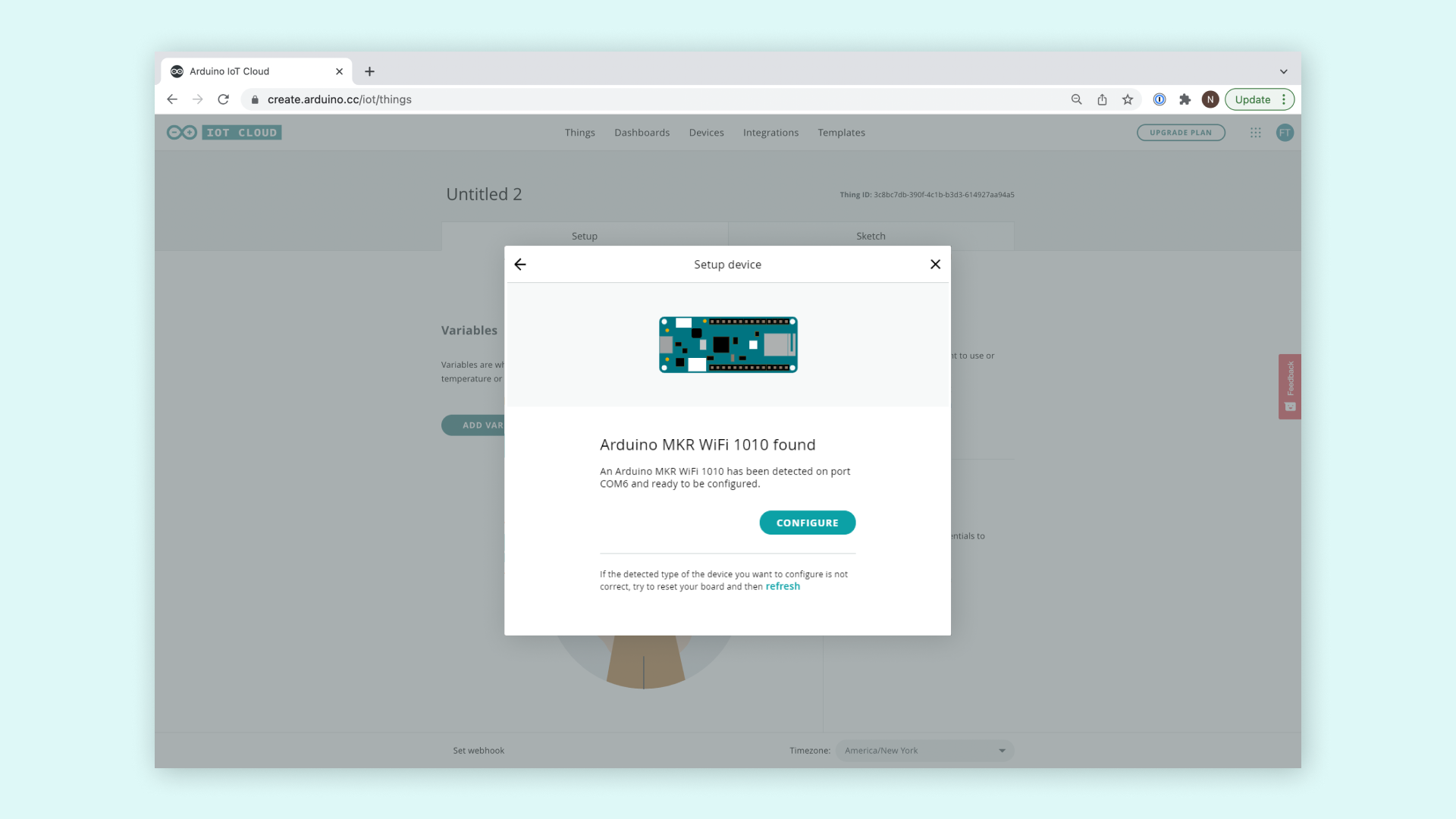This screenshot has width=1456, height=819.
Task: Click the Arduino IoT Cloud logo
Action: (x=224, y=133)
